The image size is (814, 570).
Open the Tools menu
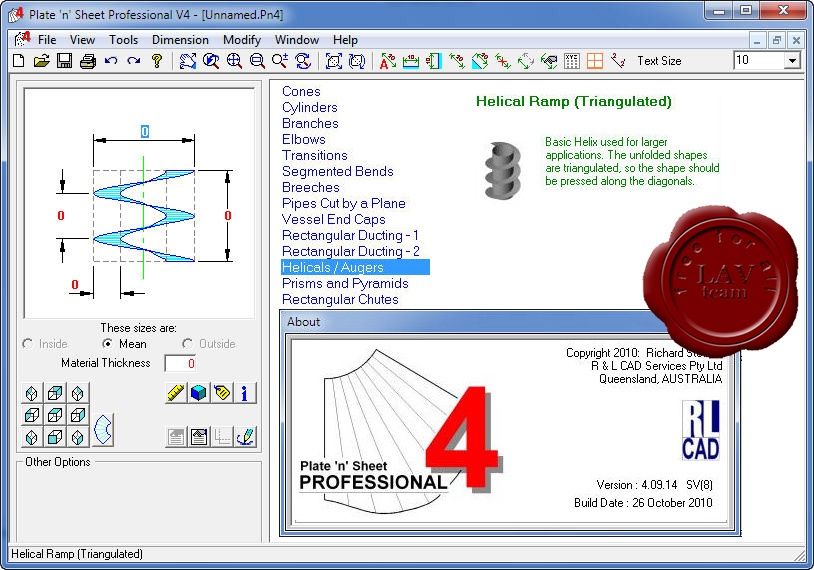pos(123,40)
